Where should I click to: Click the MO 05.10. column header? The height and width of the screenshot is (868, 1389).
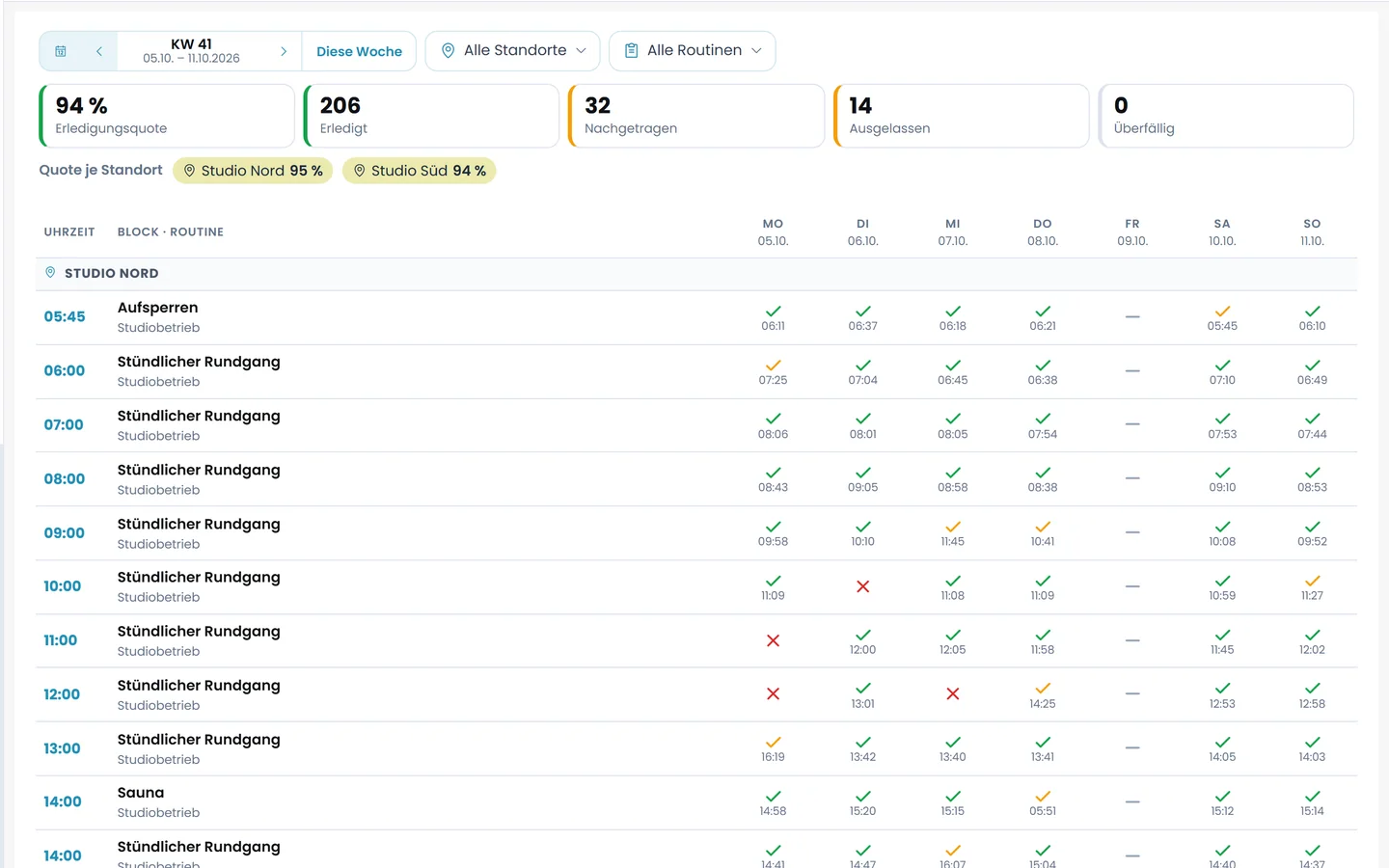(x=773, y=231)
